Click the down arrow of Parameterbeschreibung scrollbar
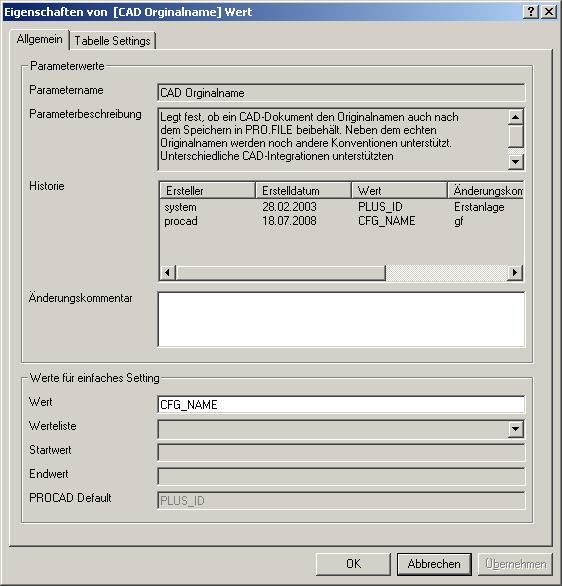 [x=516, y=162]
